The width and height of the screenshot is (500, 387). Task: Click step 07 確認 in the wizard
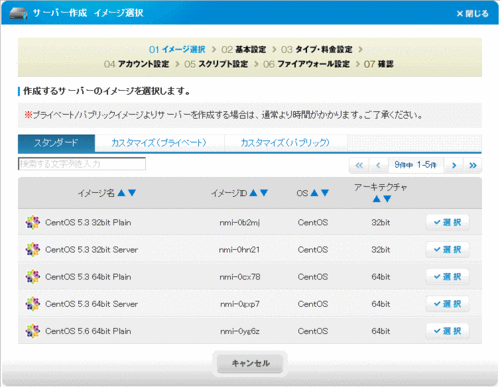click(x=379, y=64)
